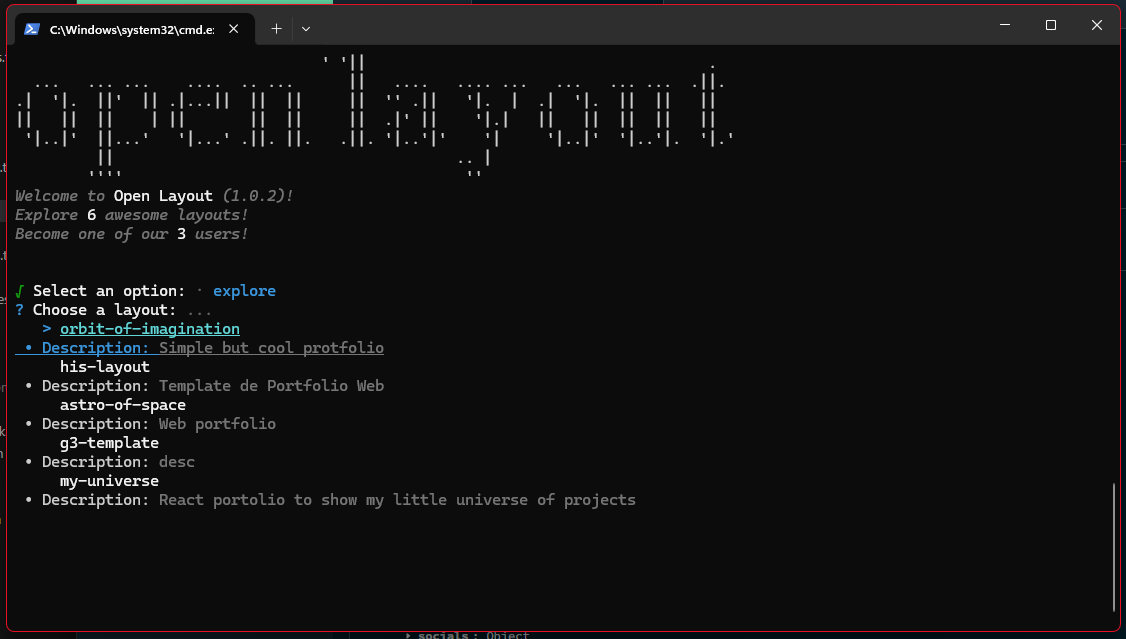Image resolution: width=1126 pixels, height=639 pixels.
Task: Expand the Choose a layout ellipsis
Action: point(198,309)
